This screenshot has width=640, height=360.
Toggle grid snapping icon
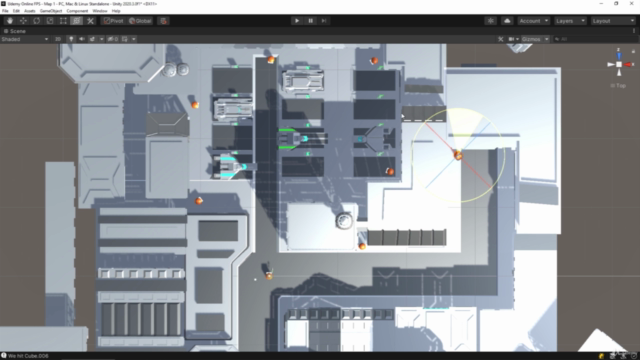[163, 21]
